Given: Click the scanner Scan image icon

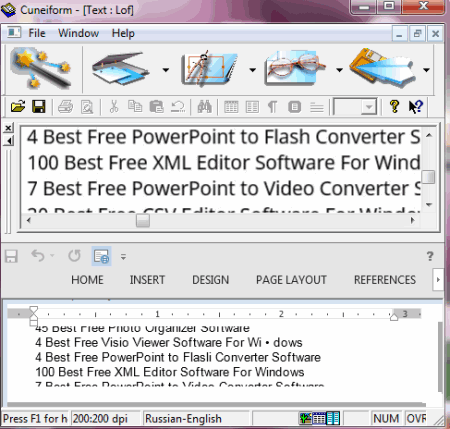Looking at the screenshot, I should point(120,69).
